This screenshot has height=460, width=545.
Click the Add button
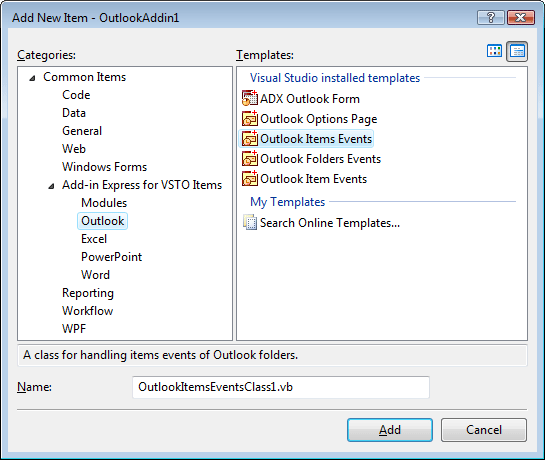(390, 430)
